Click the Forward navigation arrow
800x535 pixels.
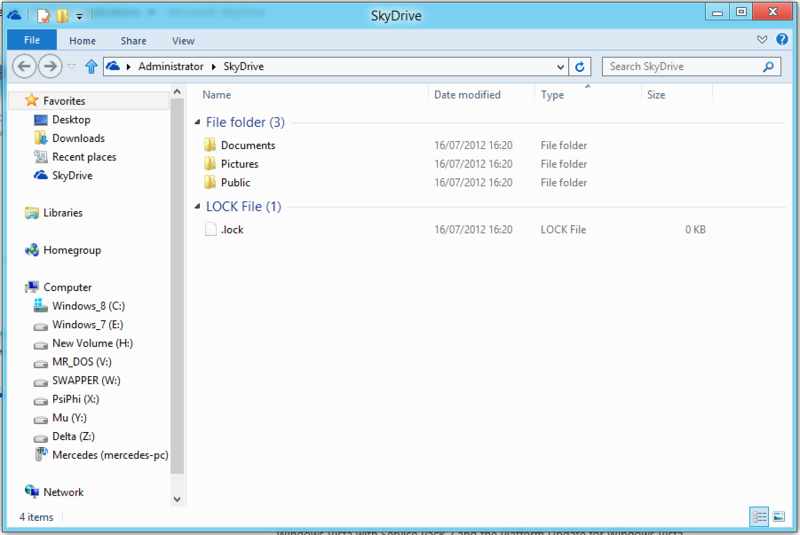[49, 67]
